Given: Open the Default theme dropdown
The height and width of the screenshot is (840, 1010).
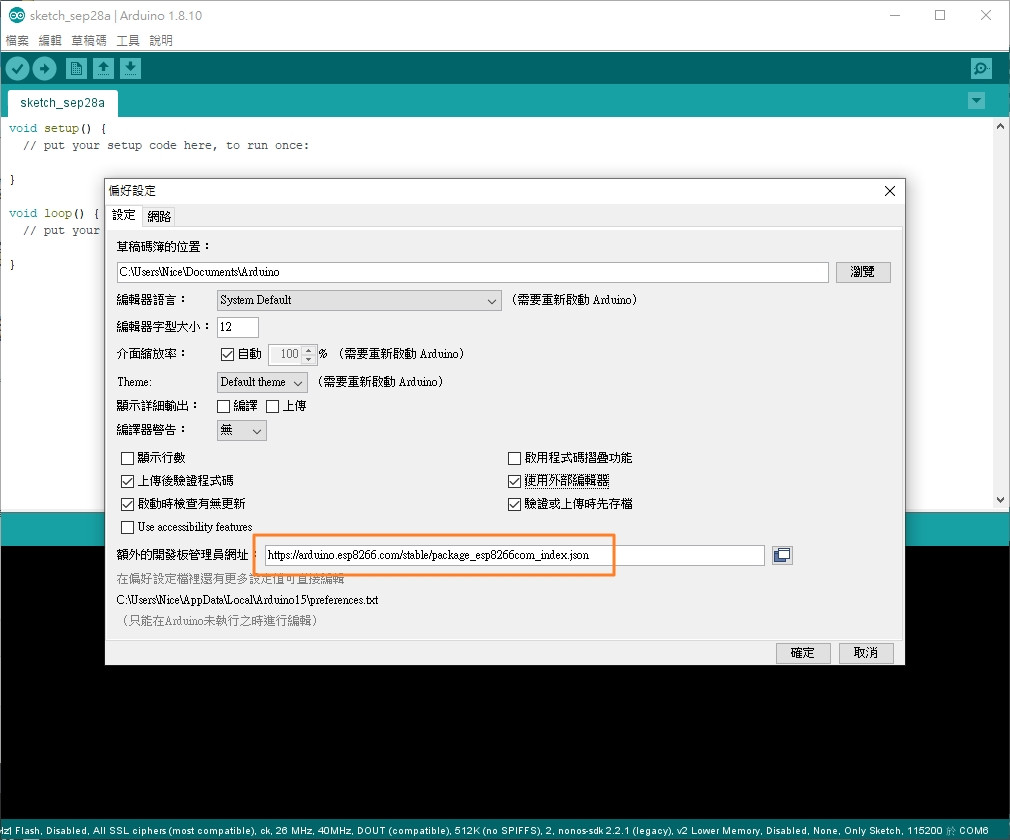Looking at the screenshot, I should point(262,382).
